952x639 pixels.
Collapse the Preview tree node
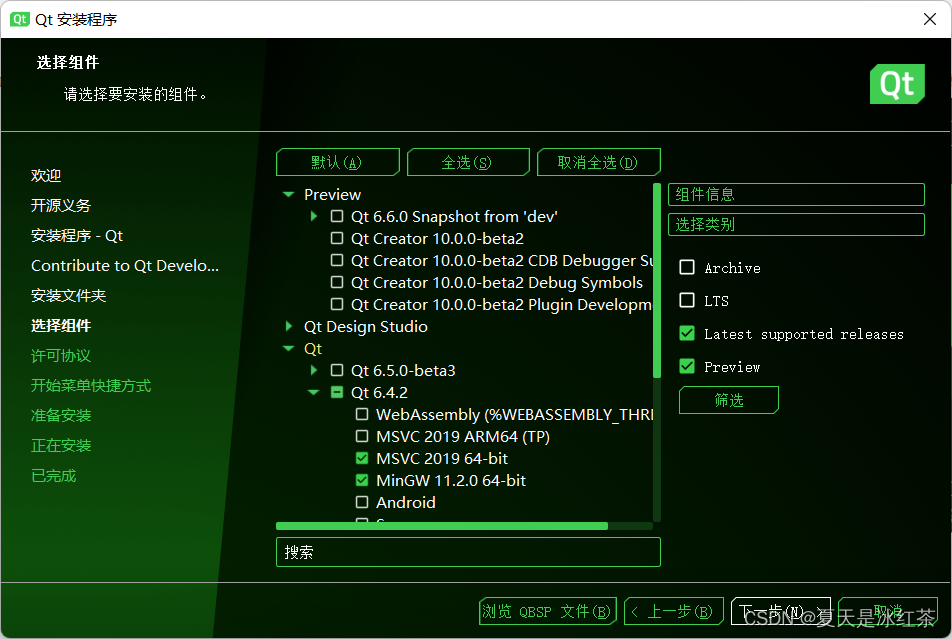[x=288, y=194]
